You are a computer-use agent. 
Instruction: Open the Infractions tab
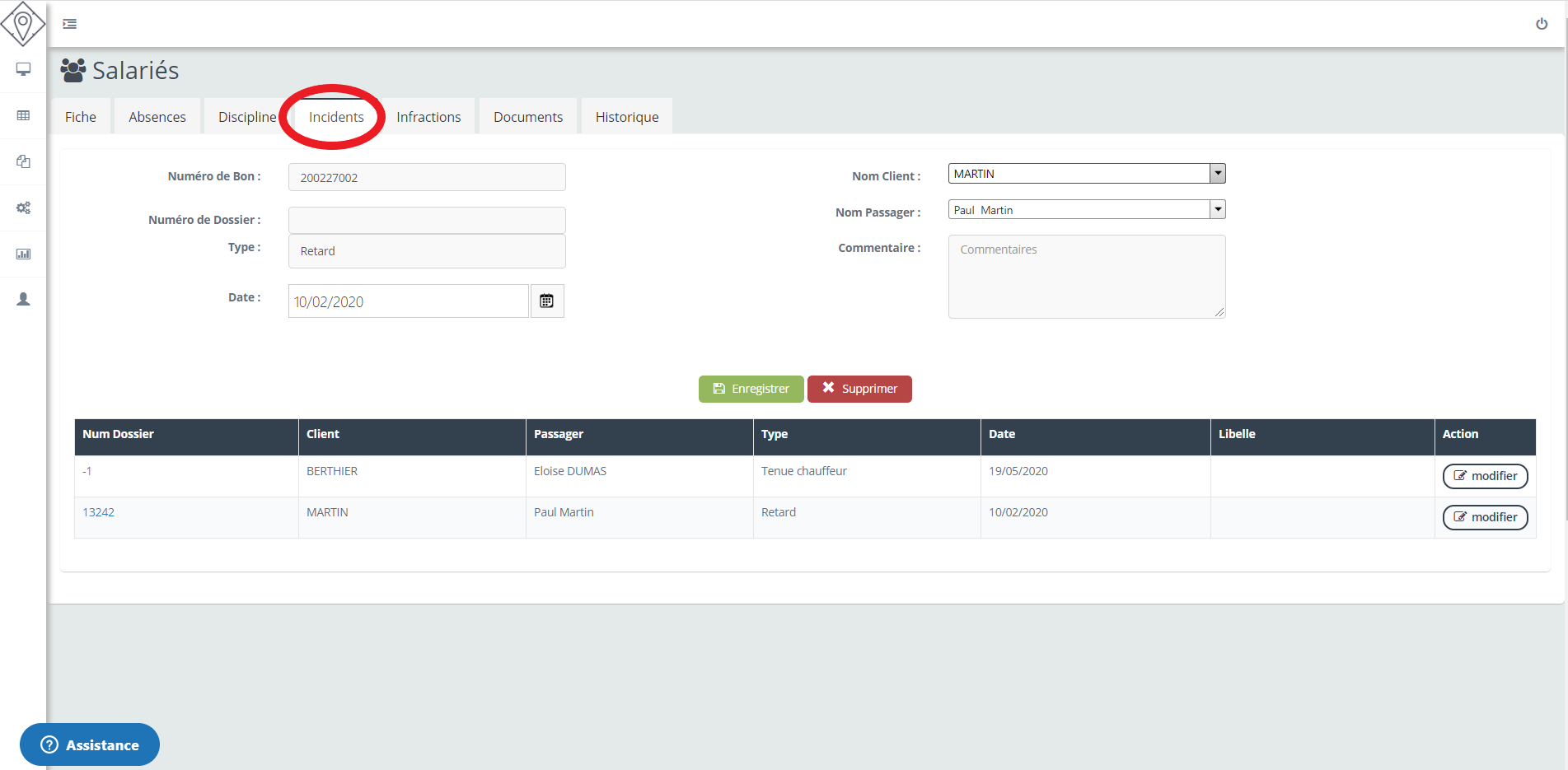[428, 117]
